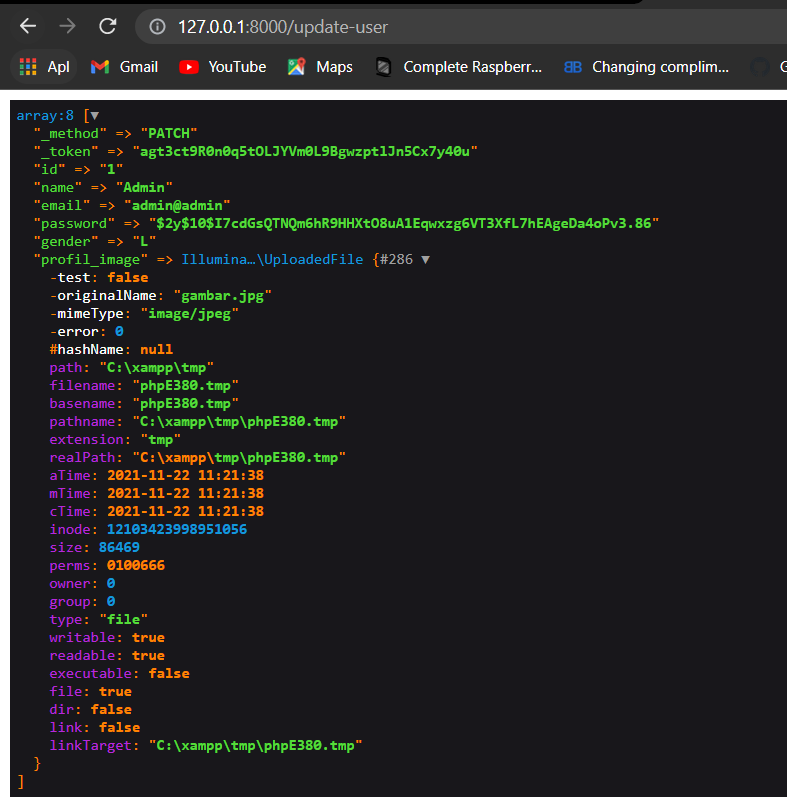Select the email value "admin@admin"
The width and height of the screenshot is (787, 799).
coord(177,205)
